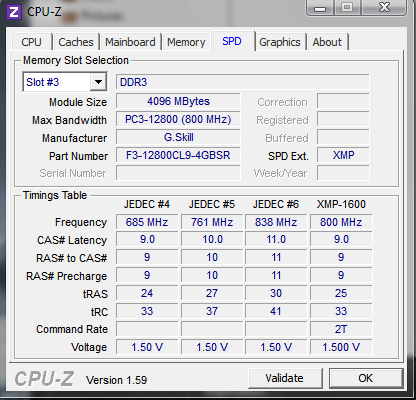The width and height of the screenshot is (416, 400).
Task: Close the CPU-Z window
Action: click(x=384, y=7)
